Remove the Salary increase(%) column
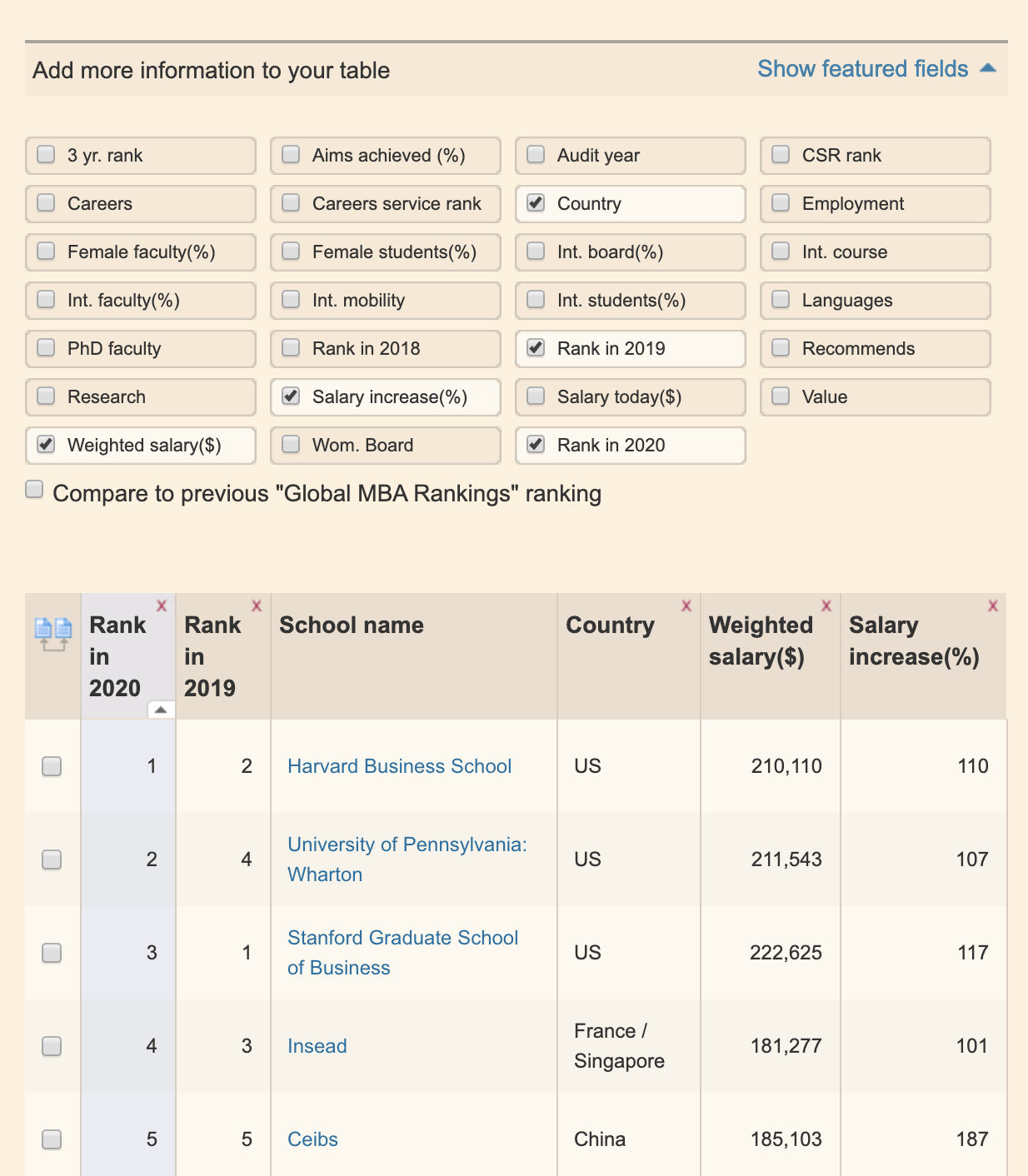The height and width of the screenshot is (1176, 1028). pos(993,605)
